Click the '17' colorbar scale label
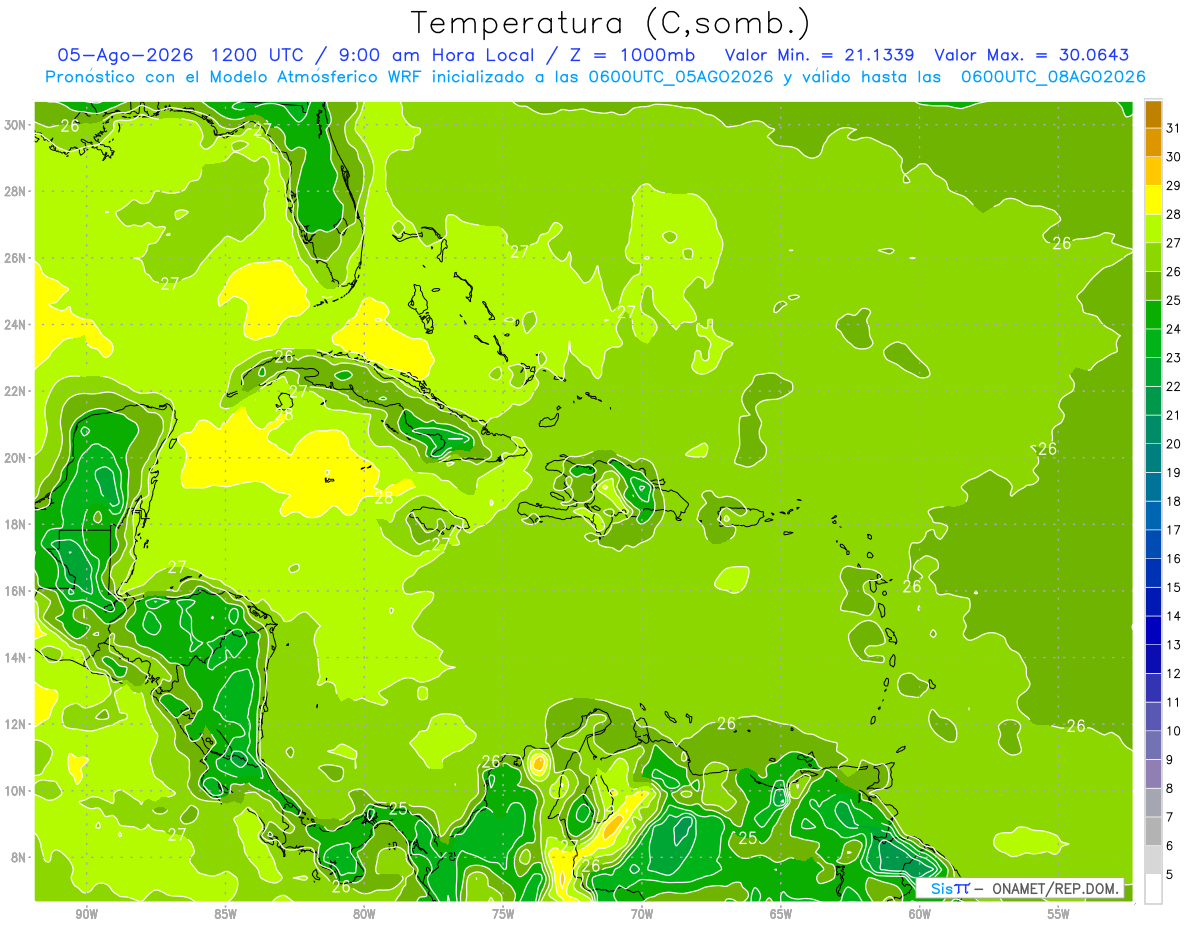Image resolution: width=1200 pixels, height=927 pixels. click(1174, 530)
